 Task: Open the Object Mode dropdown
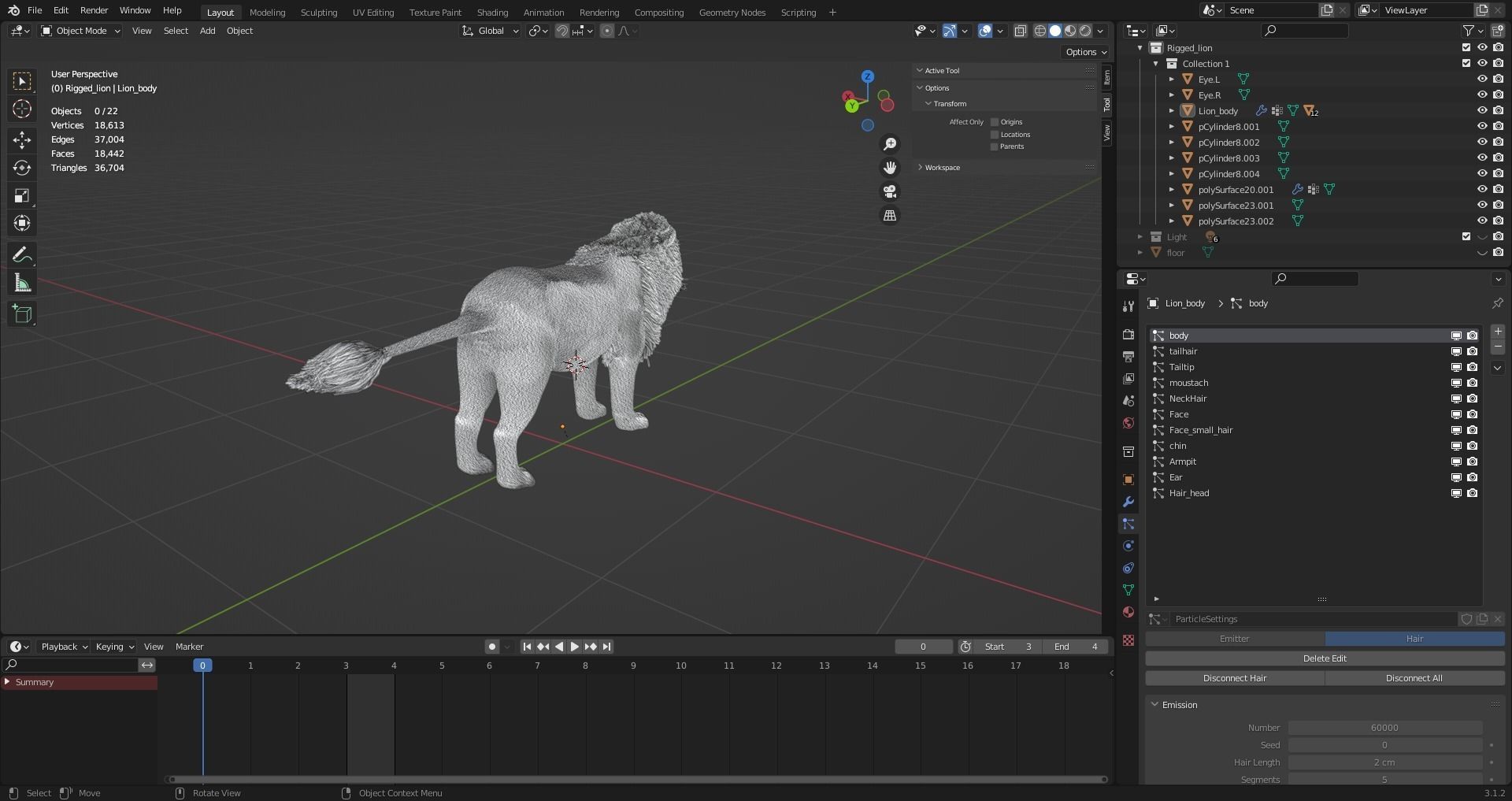tap(80, 31)
